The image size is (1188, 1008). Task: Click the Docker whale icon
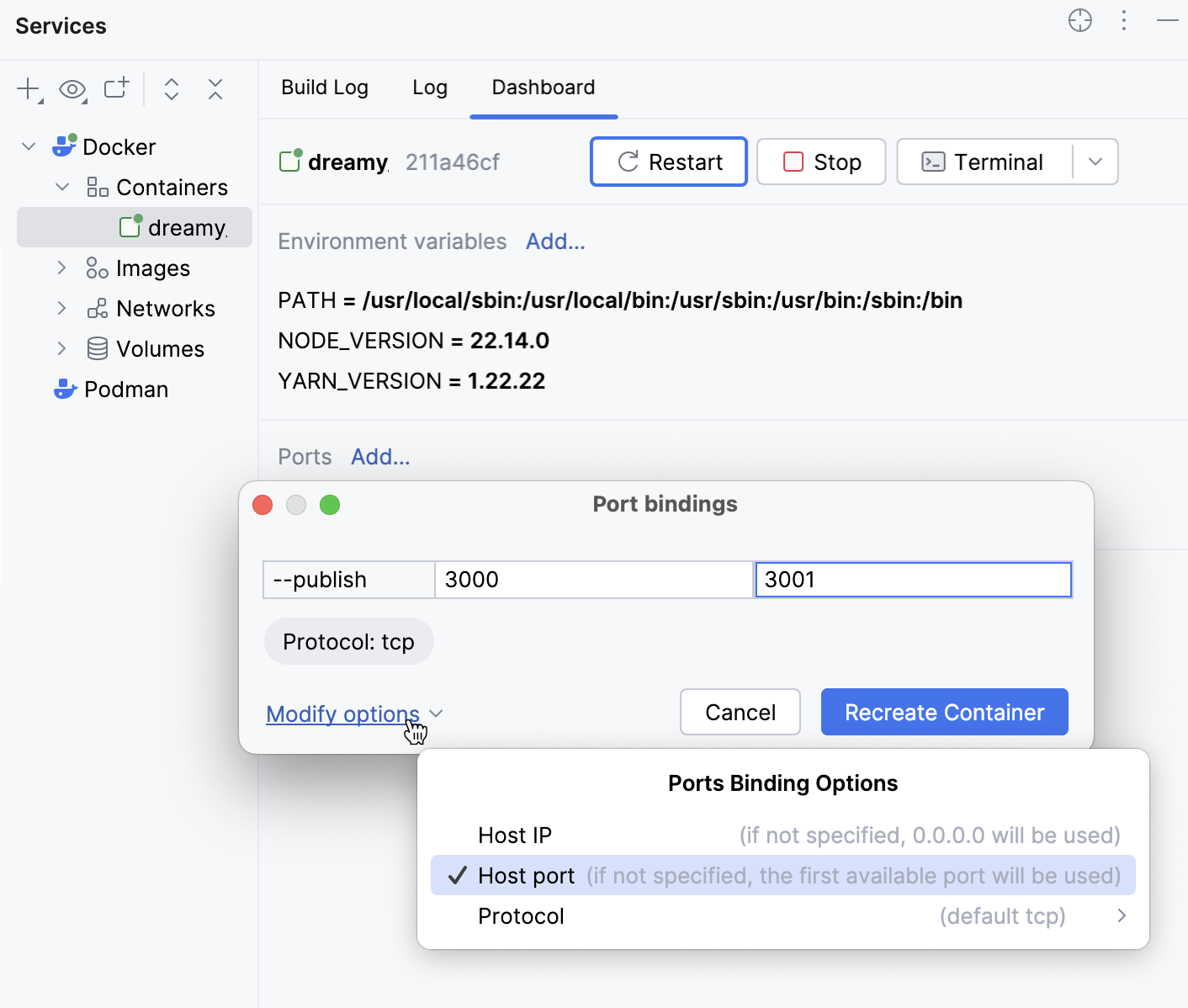pyautogui.click(x=64, y=146)
